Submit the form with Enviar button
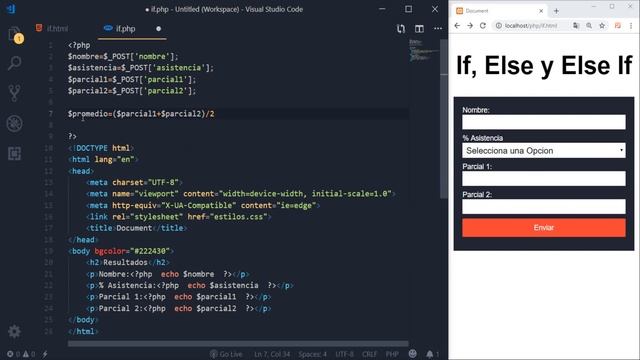 pyautogui.click(x=544, y=228)
